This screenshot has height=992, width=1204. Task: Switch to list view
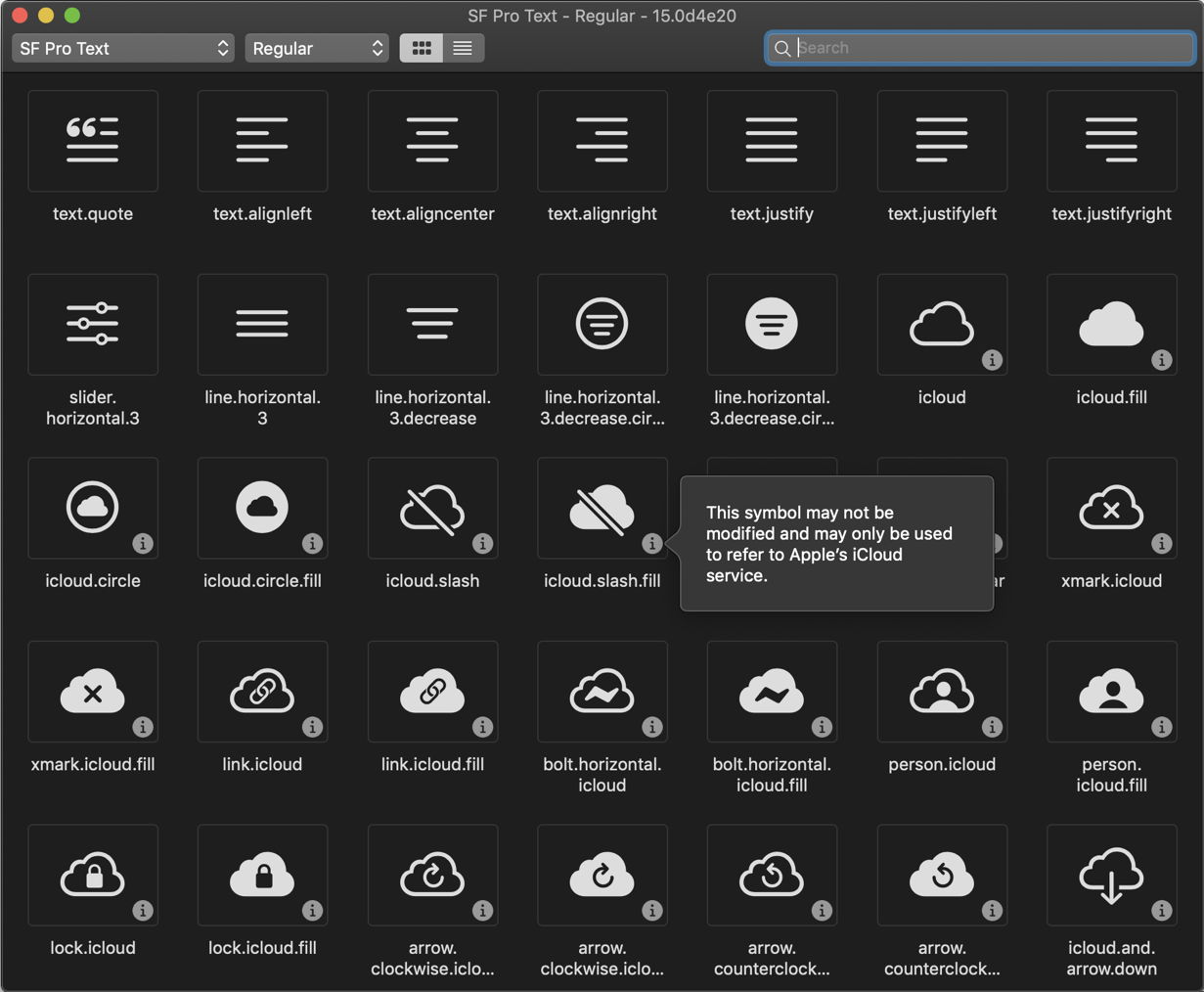(463, 47)
